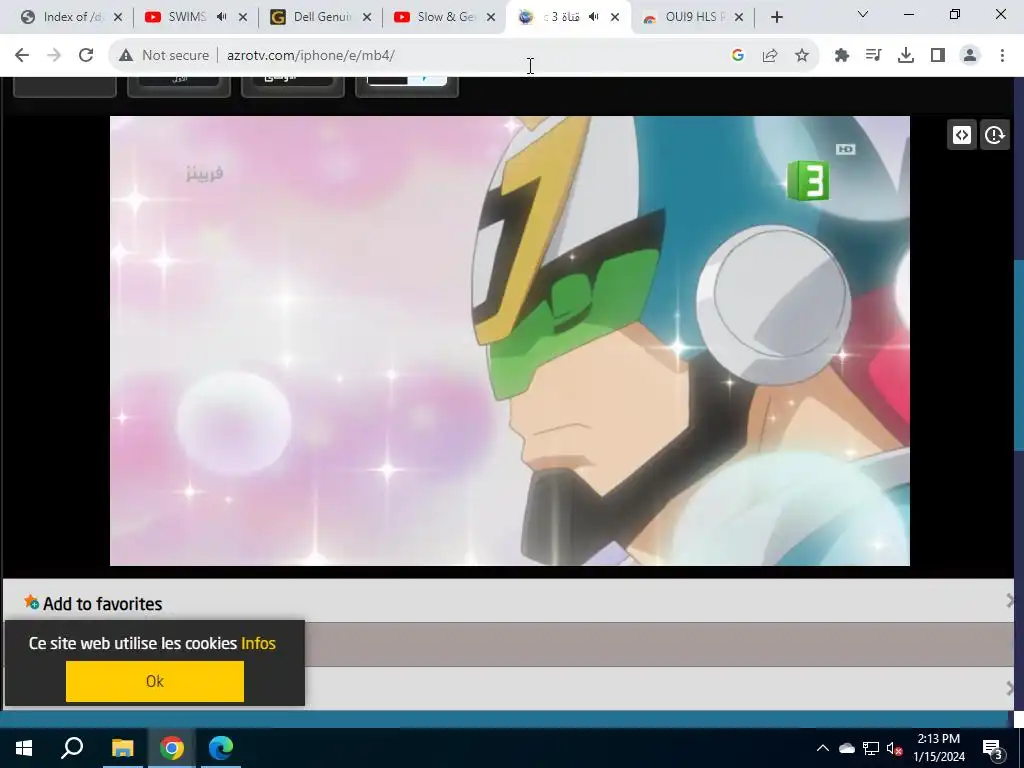
Task: Open the Windows Start menu
Action: 24,748
